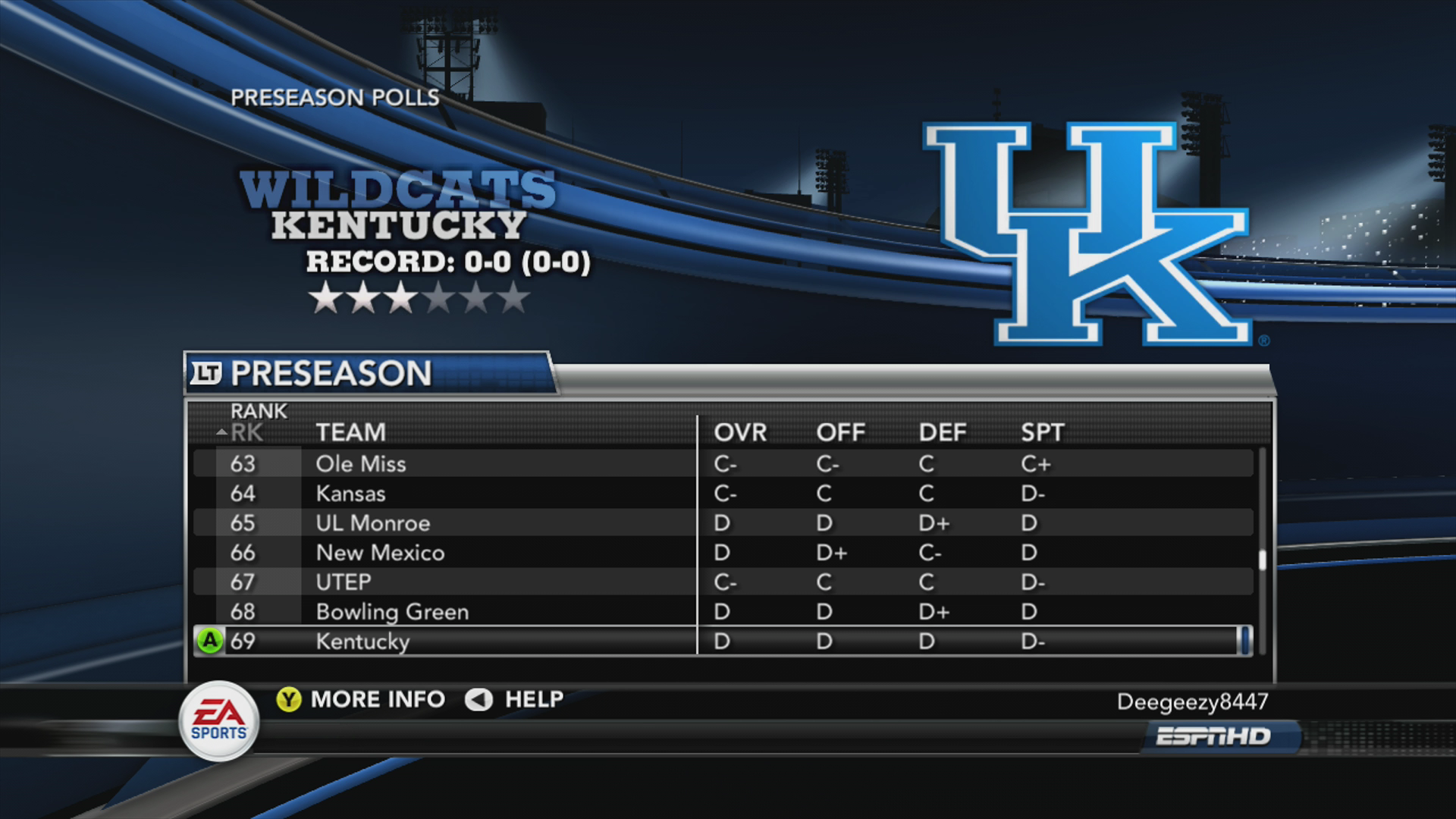Screen dimensions: 1456x819
Task: Open the Help option
Action: [534, 699]
